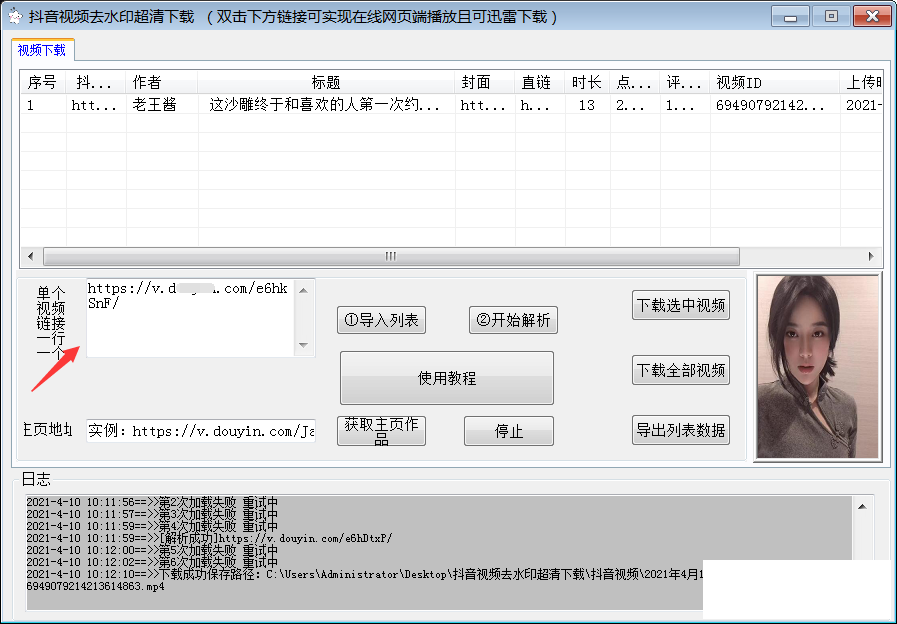The image size is (897, 624).
Task: Switch to the 视频下载 tab
Action: (42, 50)
